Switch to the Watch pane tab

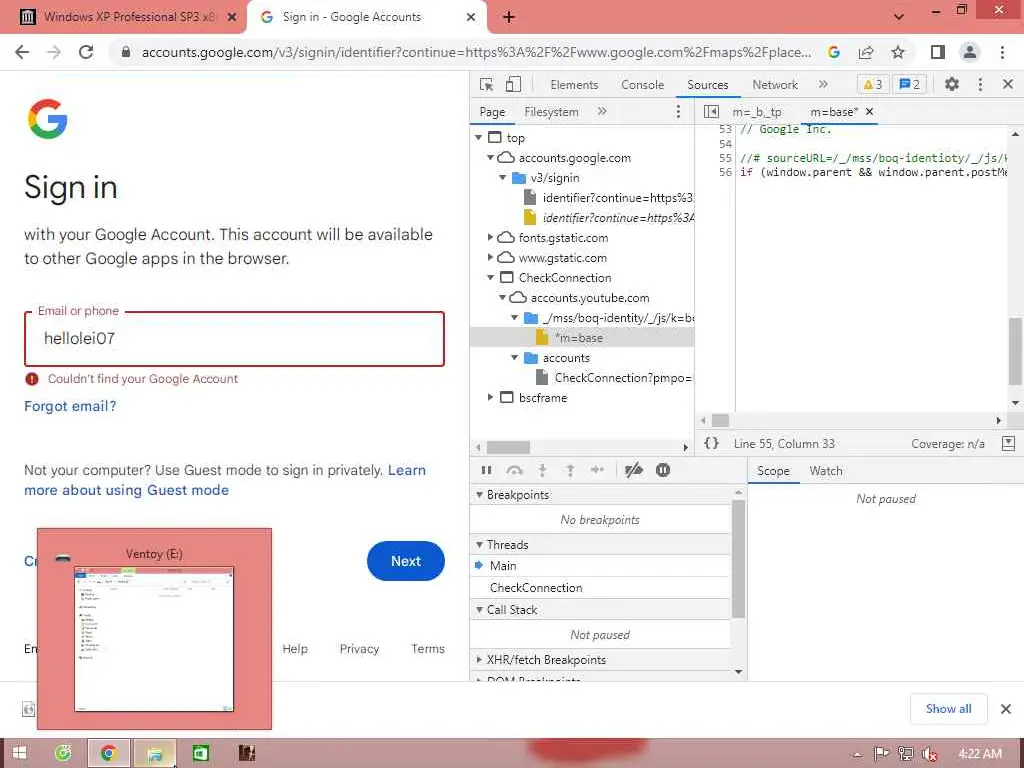pos(825,471)
